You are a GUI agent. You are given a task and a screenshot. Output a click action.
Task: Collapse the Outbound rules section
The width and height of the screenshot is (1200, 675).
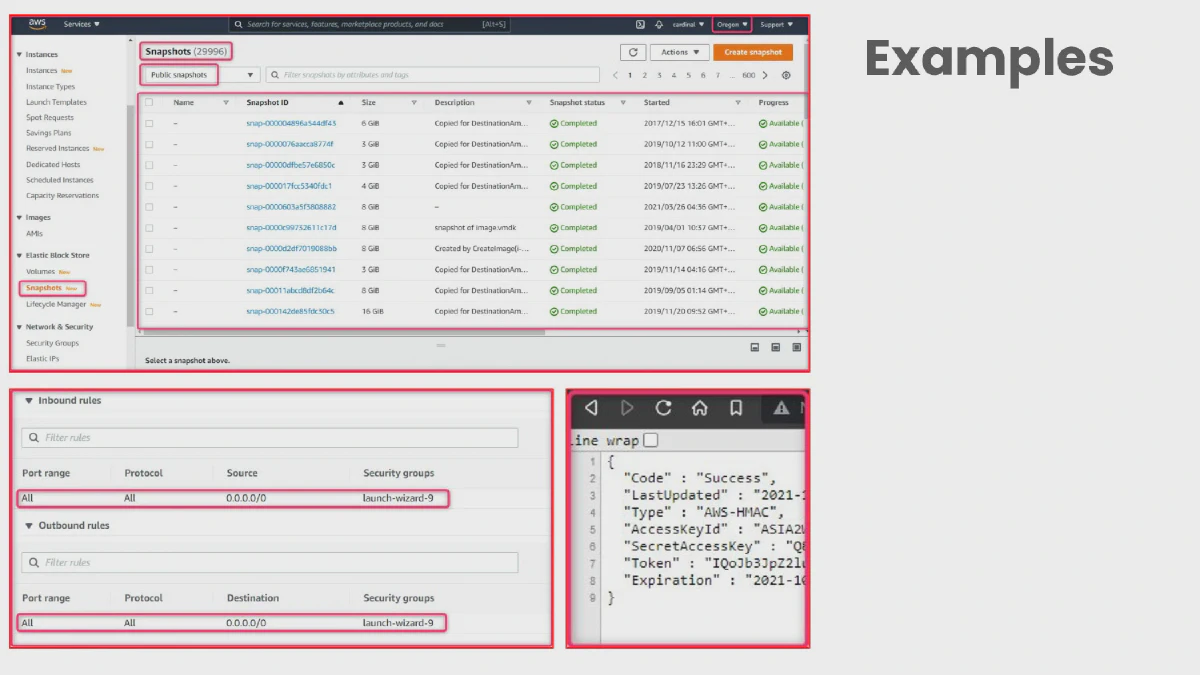(x=29, y=526)
